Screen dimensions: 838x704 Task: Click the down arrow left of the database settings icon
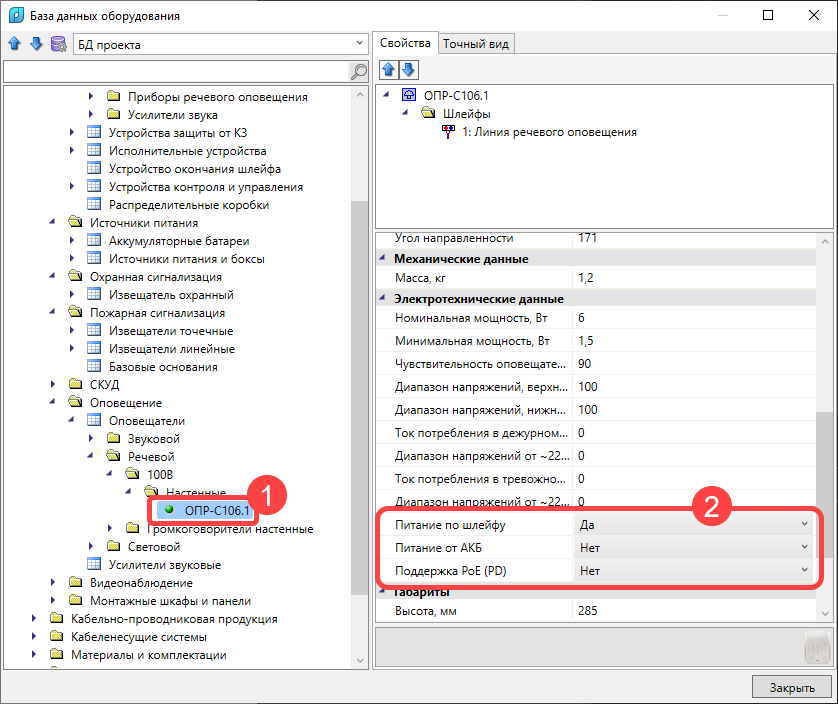(x=36, y=45)
